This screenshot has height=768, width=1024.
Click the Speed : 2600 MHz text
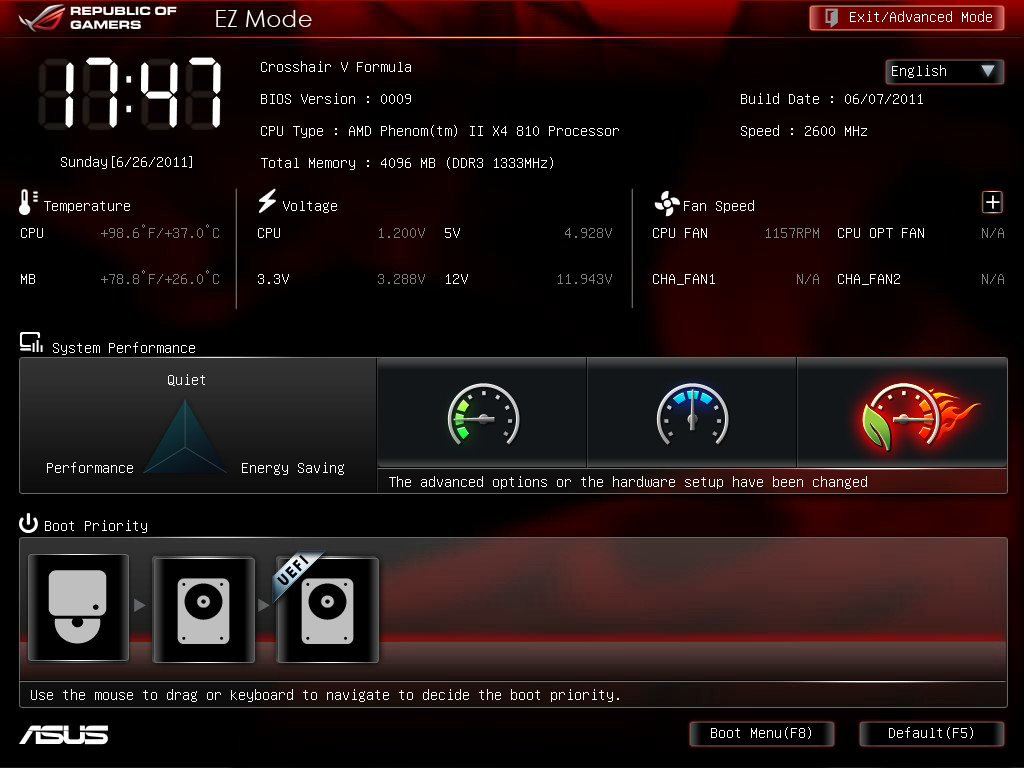pos(804,131)
